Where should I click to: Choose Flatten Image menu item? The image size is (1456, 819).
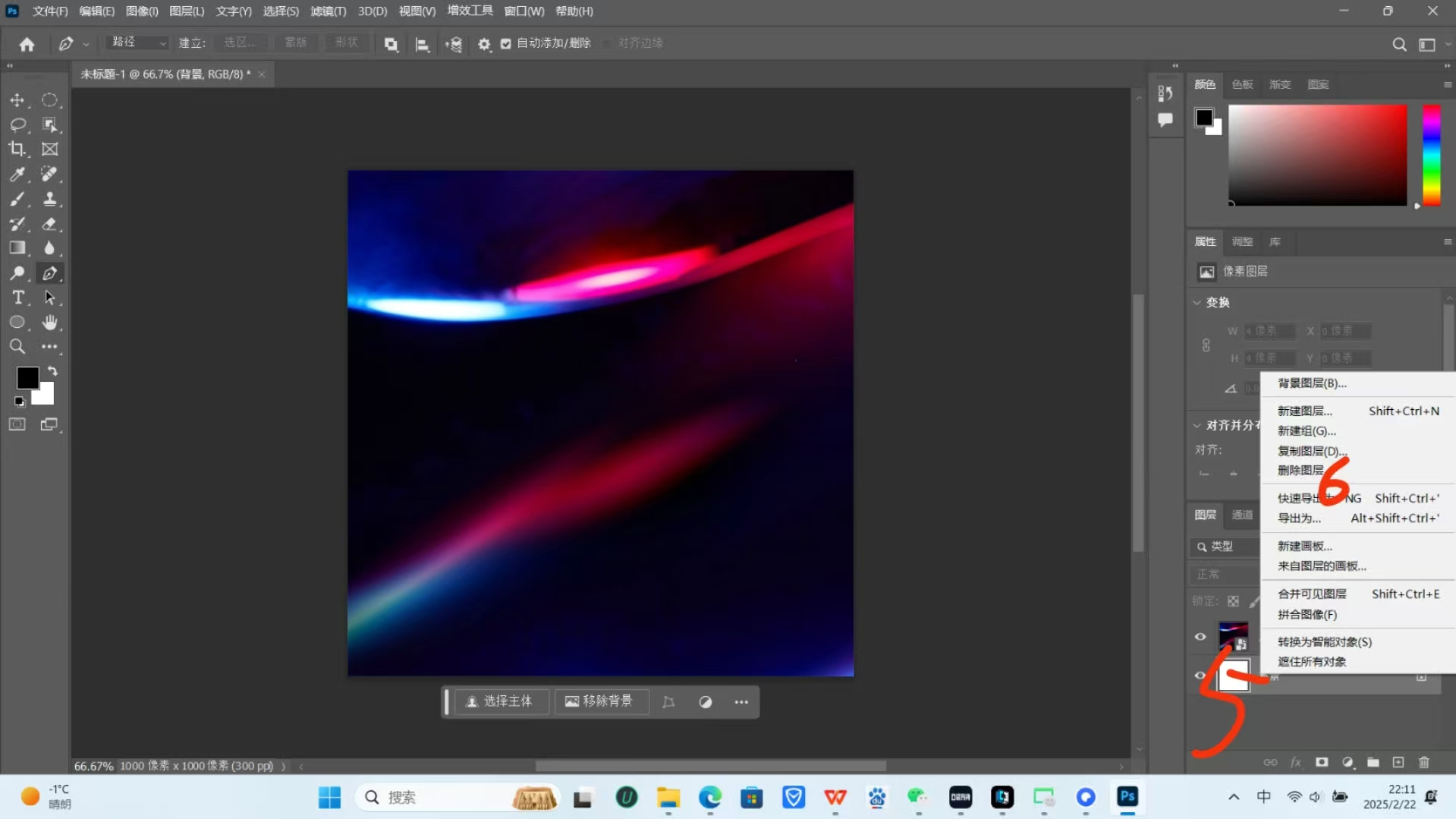(1358, 614)
